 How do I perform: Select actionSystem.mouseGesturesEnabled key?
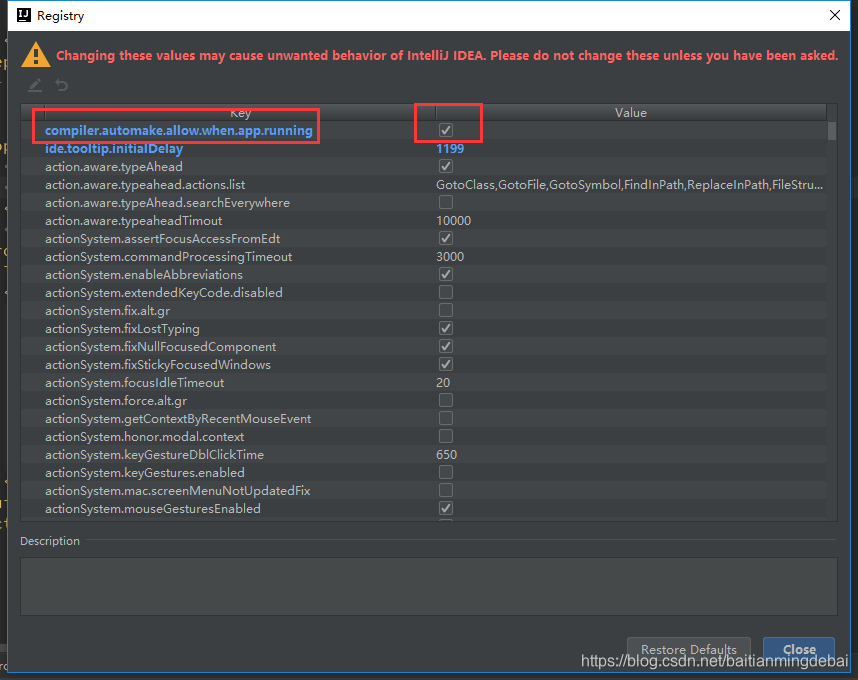(153, 509)
